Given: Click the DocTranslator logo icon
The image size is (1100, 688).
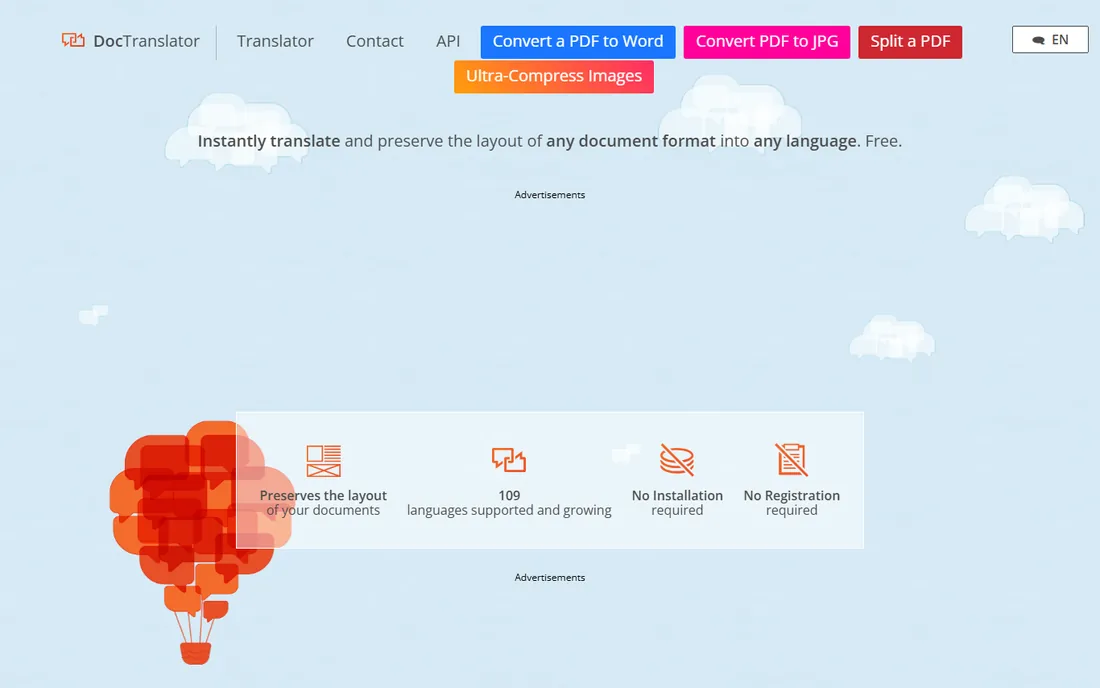Looking at the screenshot, I should coord(73,40).
